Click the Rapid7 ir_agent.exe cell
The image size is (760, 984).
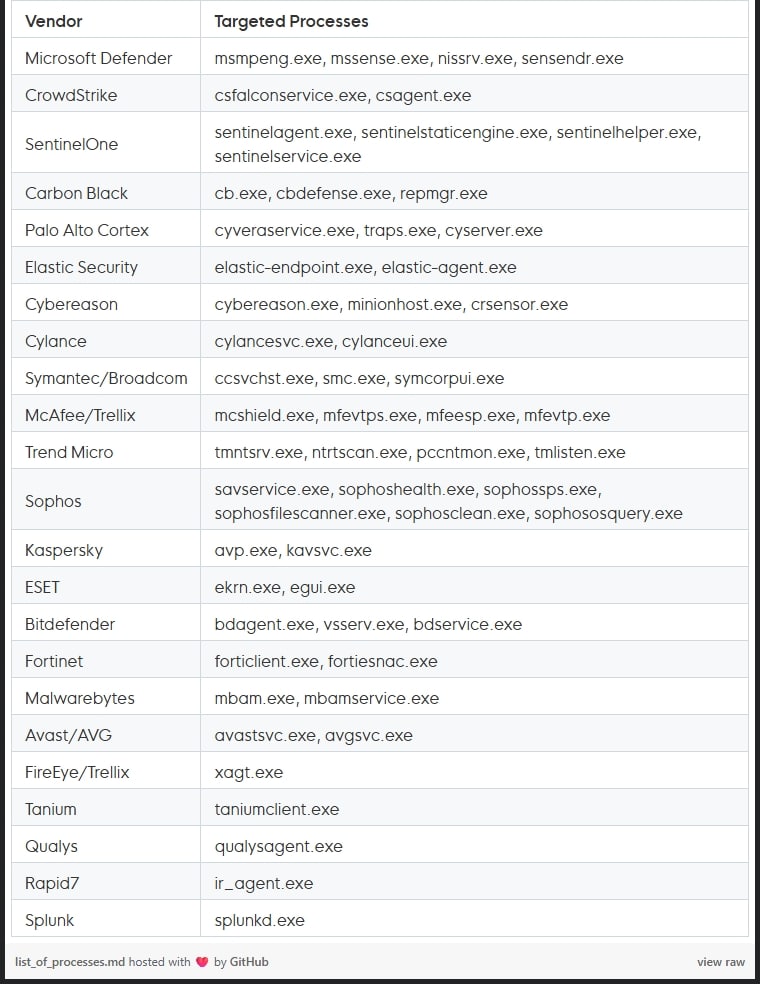(x=263, y=883)
